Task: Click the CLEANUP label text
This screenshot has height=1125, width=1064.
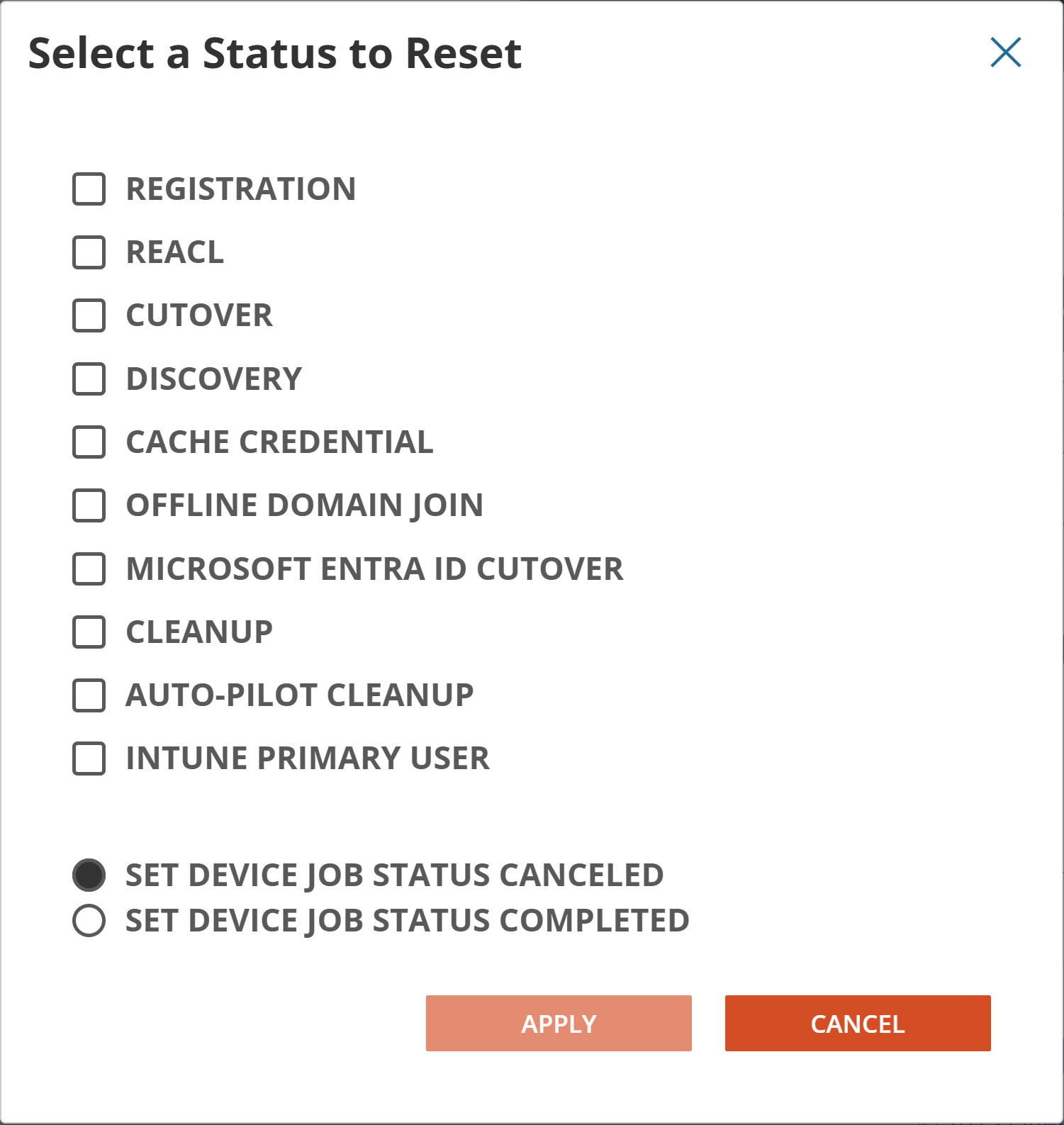Action: tap(198, 632)
